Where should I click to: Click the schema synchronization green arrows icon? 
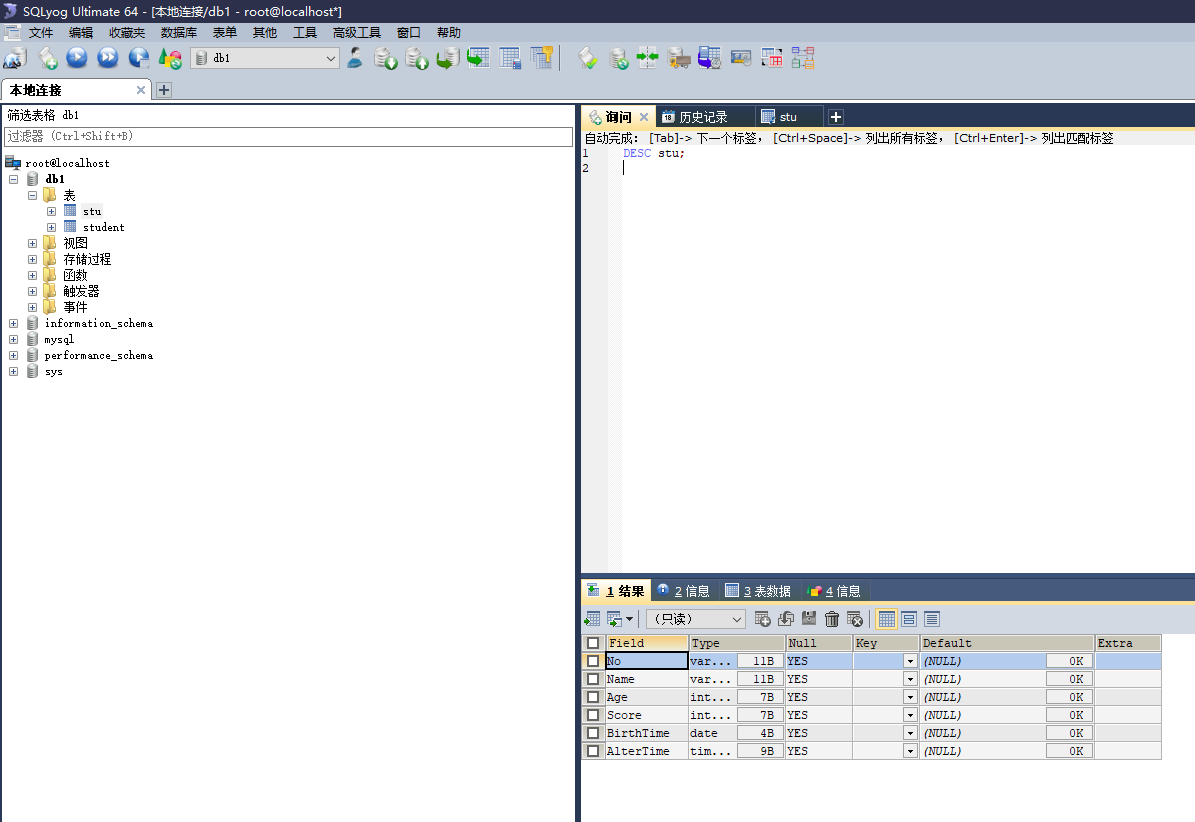(x=648, y=58)
